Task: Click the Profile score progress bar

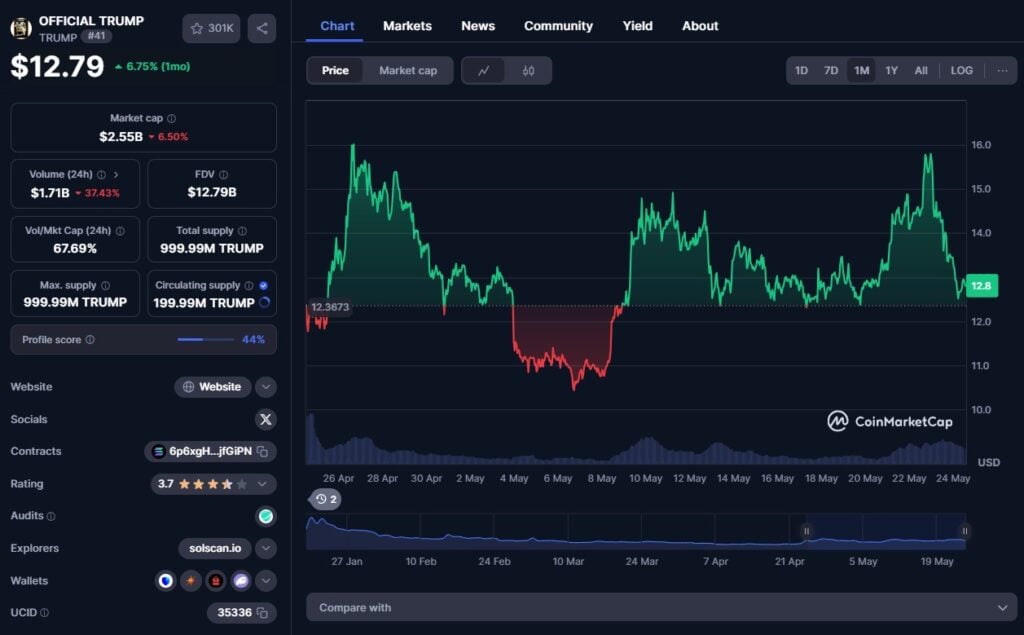Action: pyautogui.click(x=206, y=340)
